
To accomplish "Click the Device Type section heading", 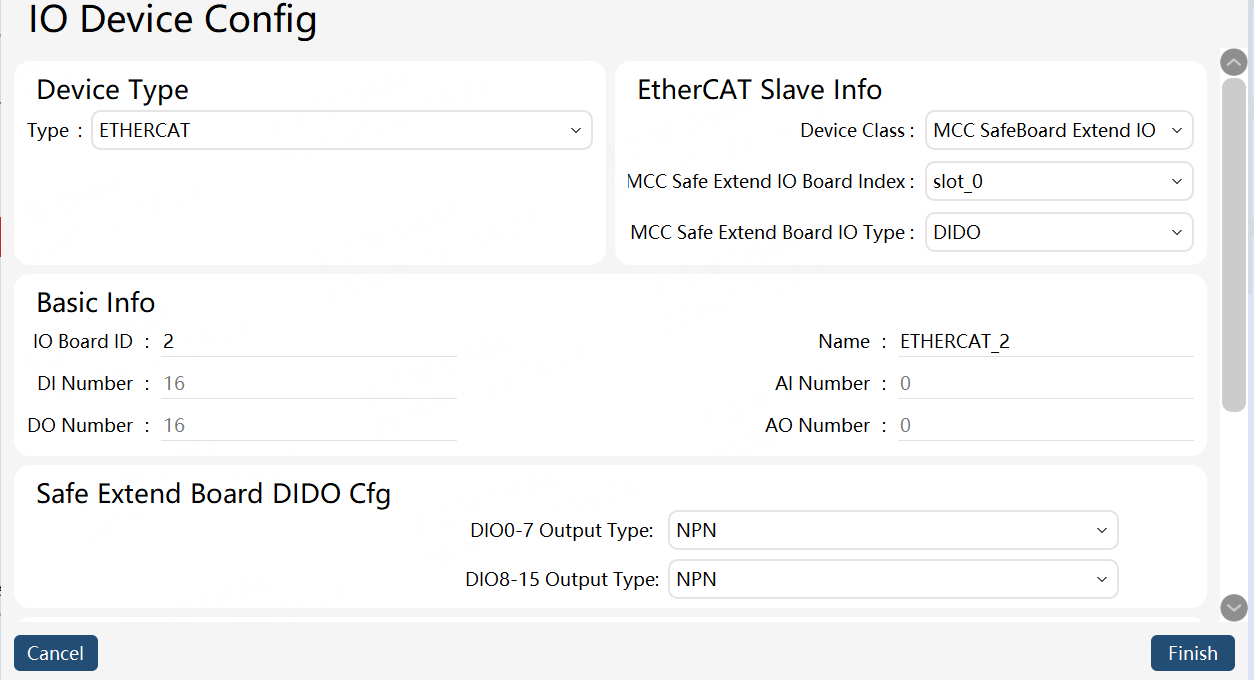I will tap(113, 90).
